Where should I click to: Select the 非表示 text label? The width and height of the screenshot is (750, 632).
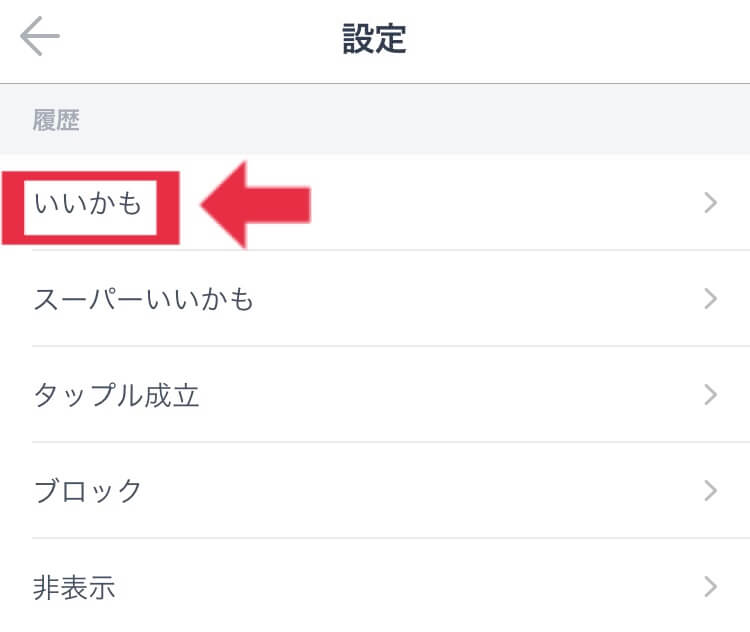74,587
